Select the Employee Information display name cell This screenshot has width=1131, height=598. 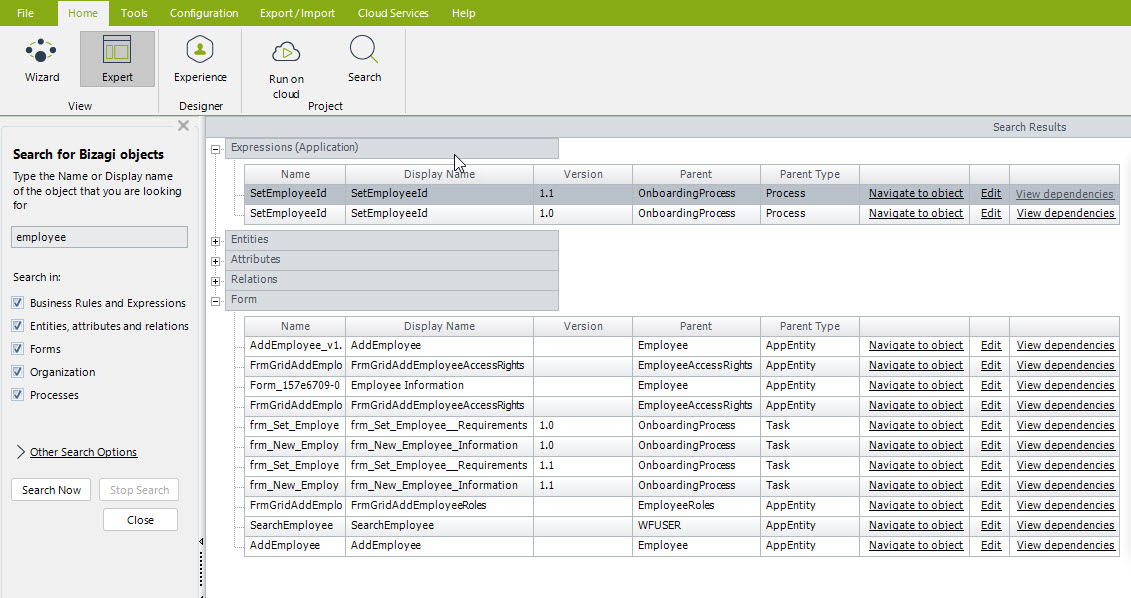point(439,385)
